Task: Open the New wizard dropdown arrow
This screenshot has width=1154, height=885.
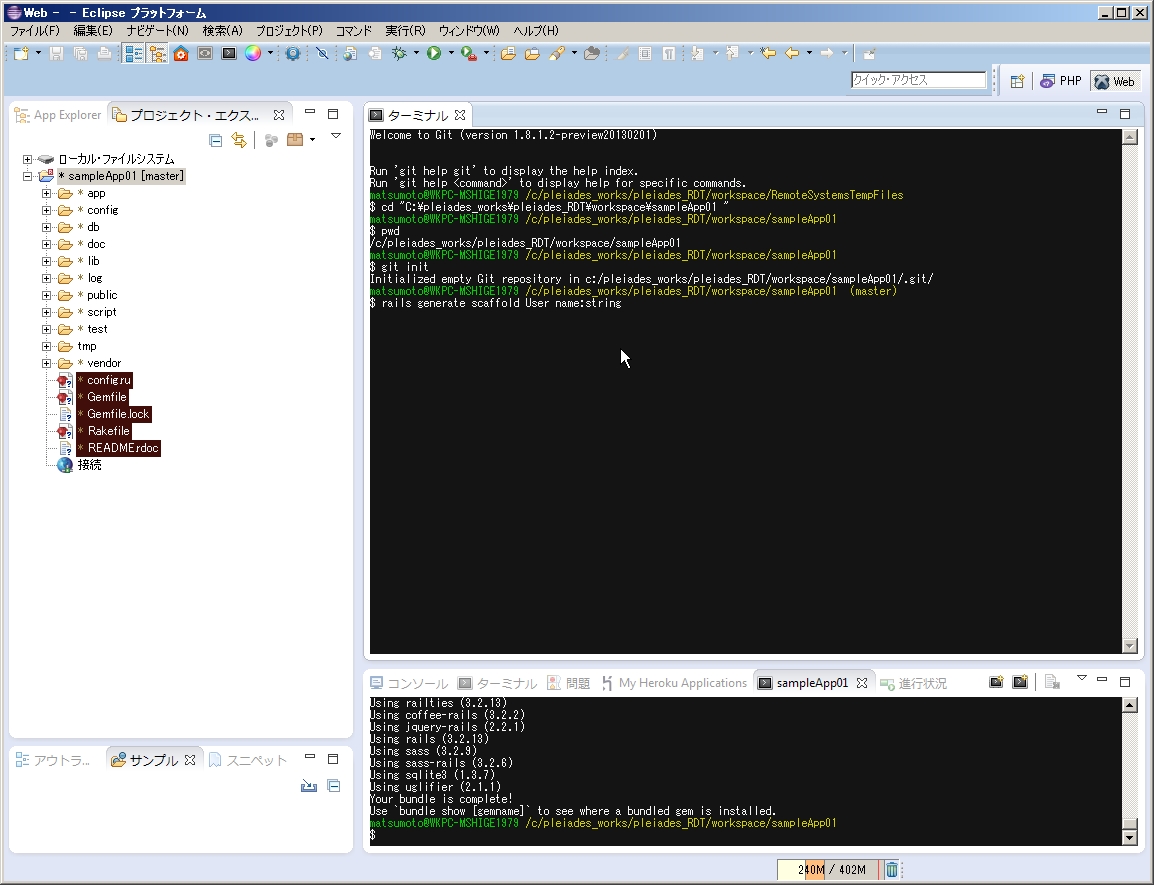Action: tap(38, 53)
